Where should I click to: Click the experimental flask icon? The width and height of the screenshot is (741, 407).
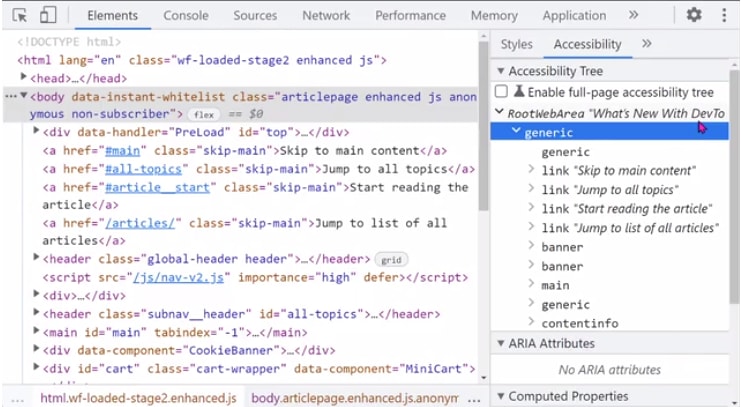[519, 91]
